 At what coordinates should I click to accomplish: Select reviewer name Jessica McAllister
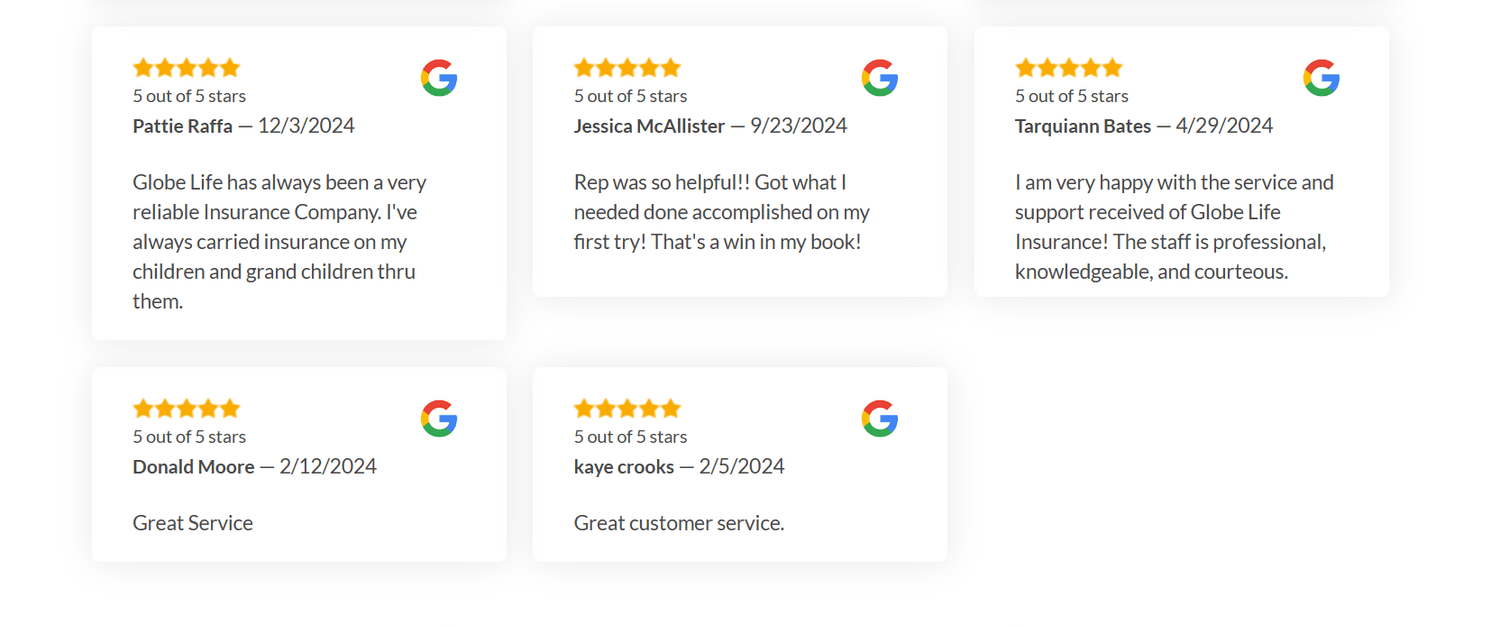pos(650,126)
